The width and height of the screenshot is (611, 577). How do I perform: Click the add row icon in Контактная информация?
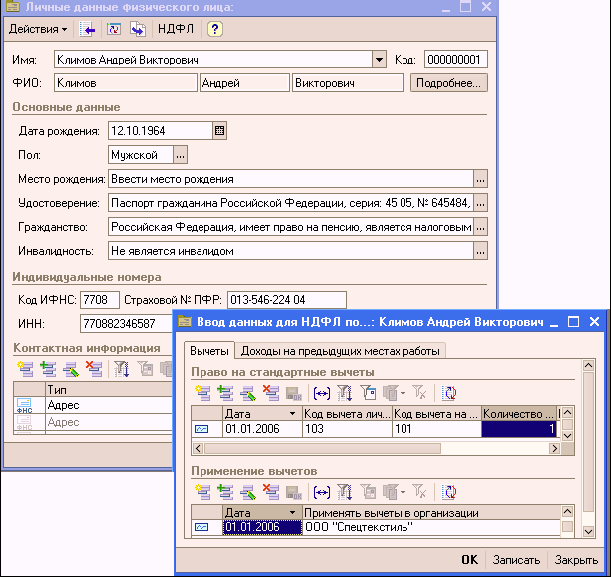23,369
